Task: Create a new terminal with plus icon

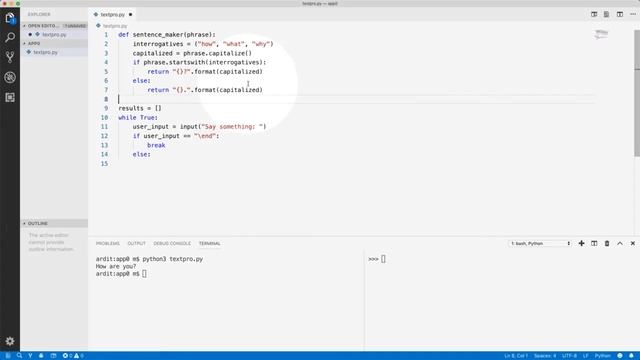Action: [x=581, y=243]
